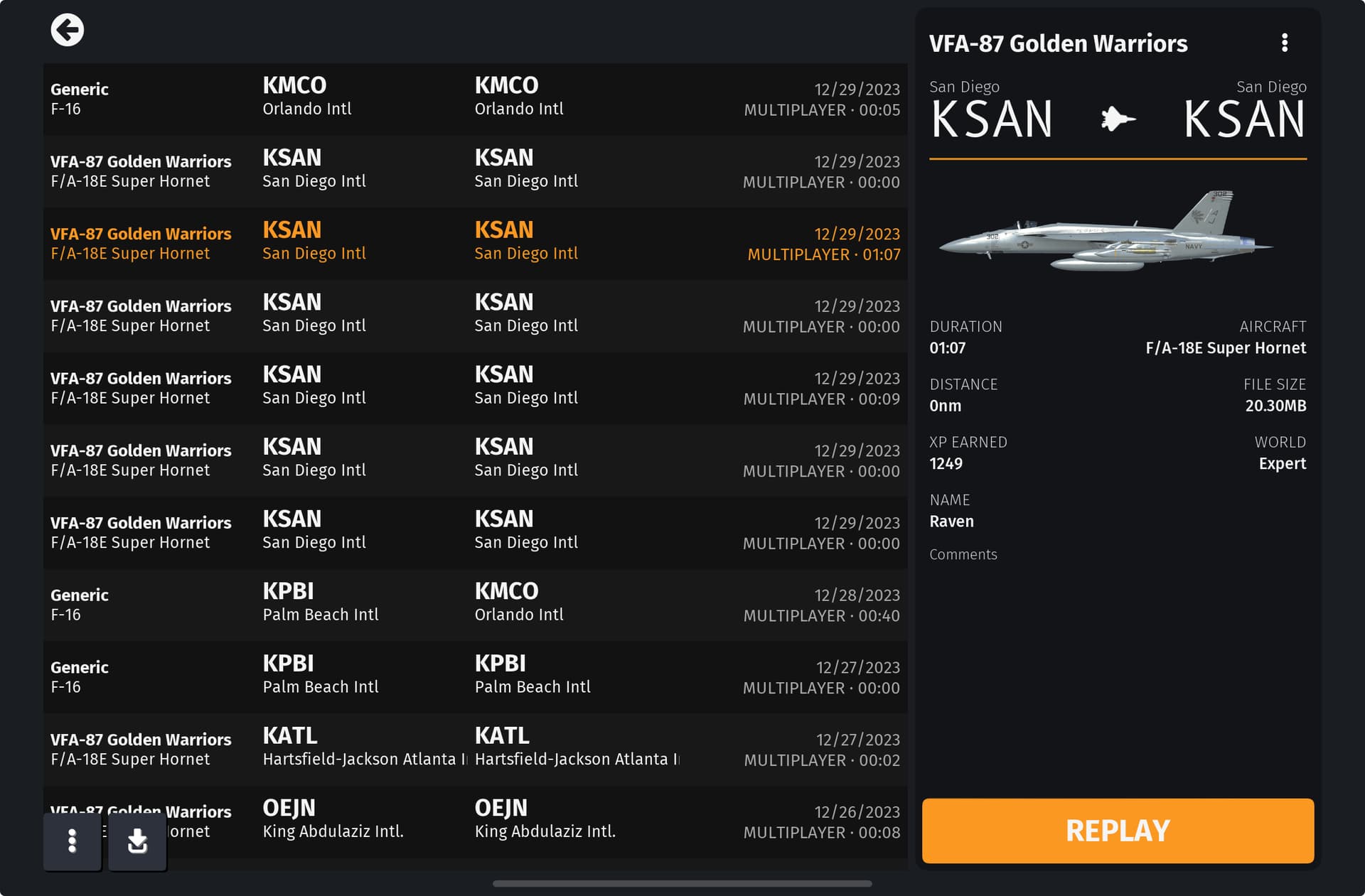This screenshot has width=1365, height=896.
Task: Open the three-dot menu beside VFA-87 title
Action: (1284, 43)
